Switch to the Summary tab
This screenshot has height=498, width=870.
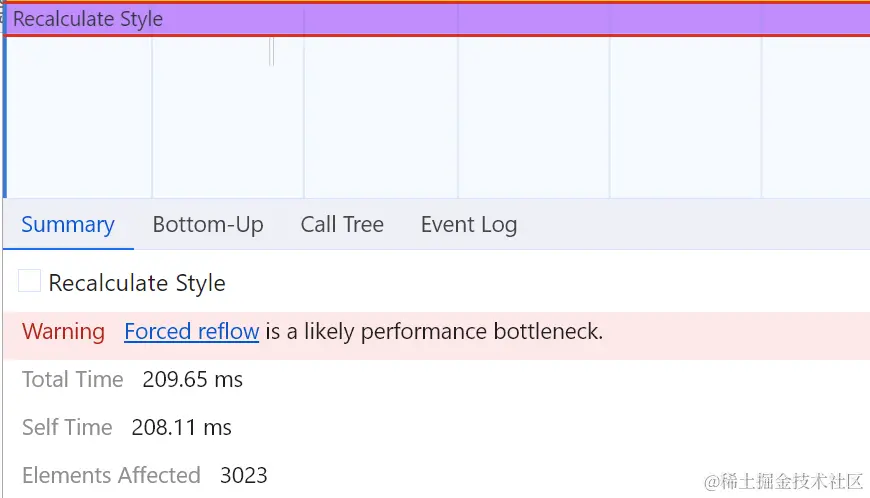coord(68,225)
